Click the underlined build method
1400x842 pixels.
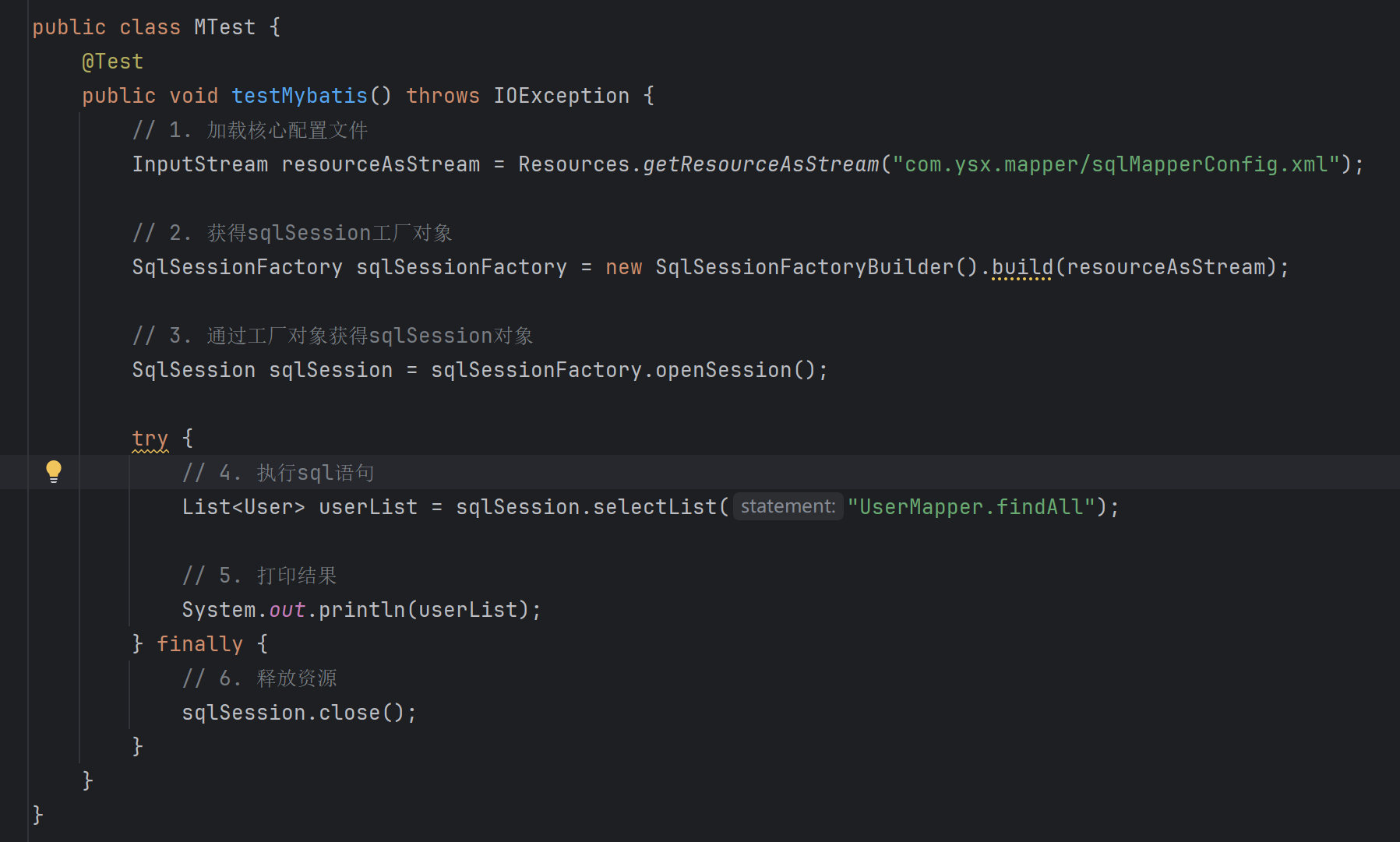1022,267
